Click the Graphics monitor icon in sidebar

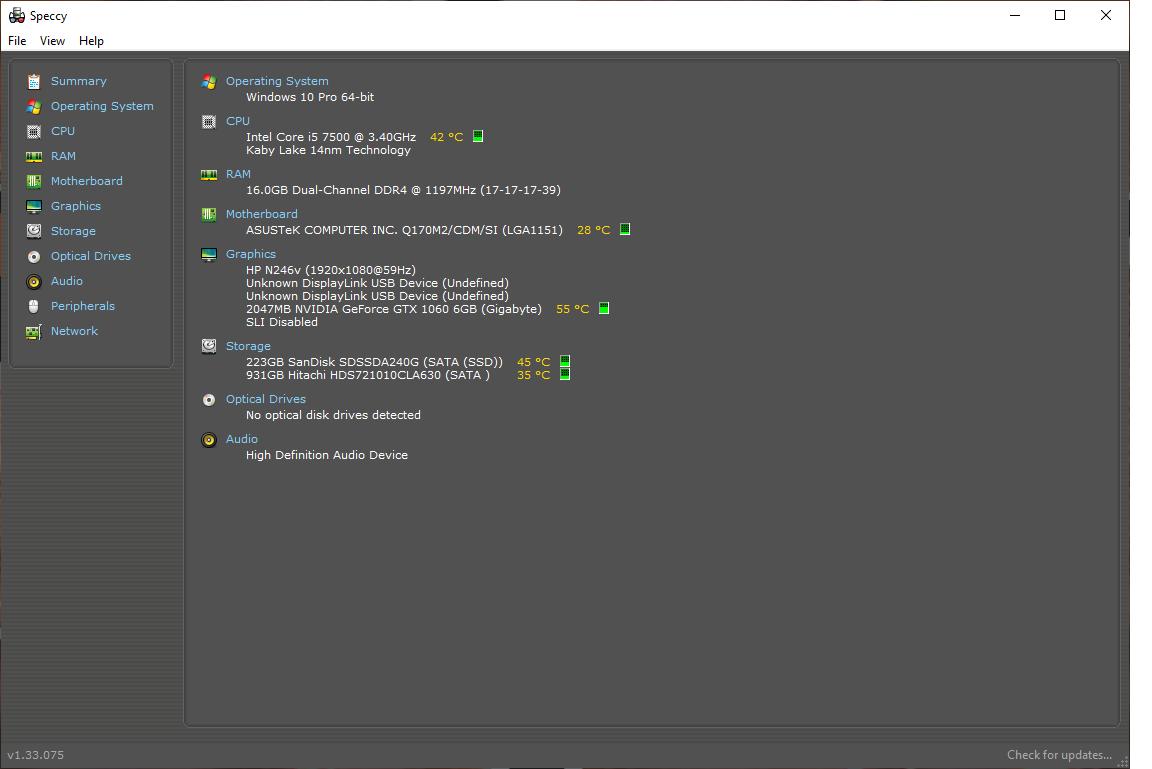click(34, 206)
